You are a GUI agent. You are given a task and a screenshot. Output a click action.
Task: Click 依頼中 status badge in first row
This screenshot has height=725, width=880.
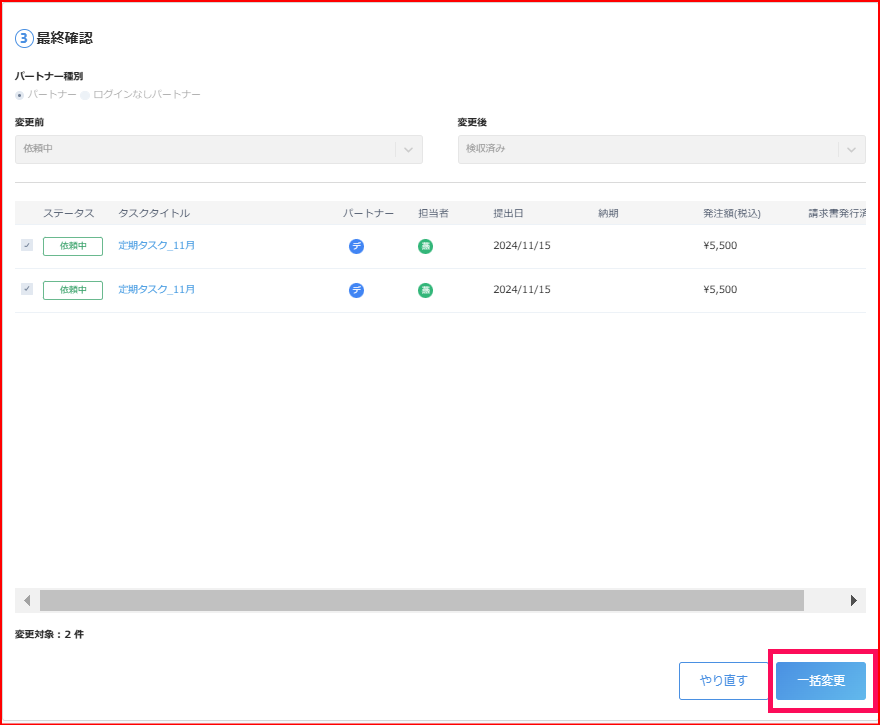click(x=73, y=246)
